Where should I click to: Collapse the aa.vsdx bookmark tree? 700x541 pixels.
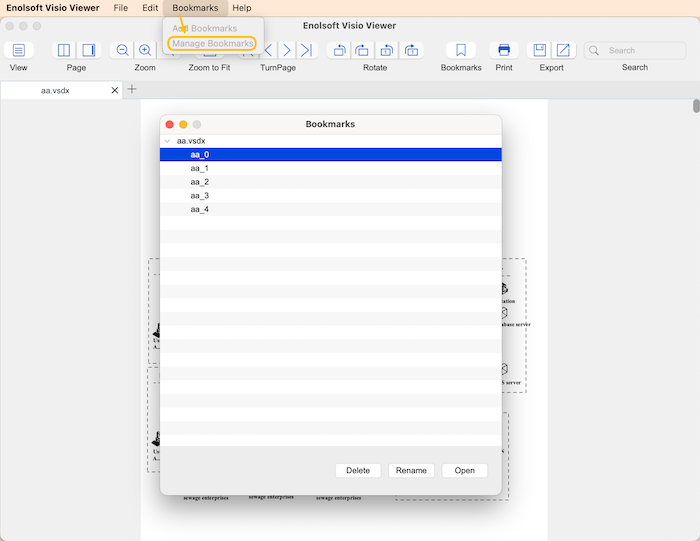click(167, 141)
